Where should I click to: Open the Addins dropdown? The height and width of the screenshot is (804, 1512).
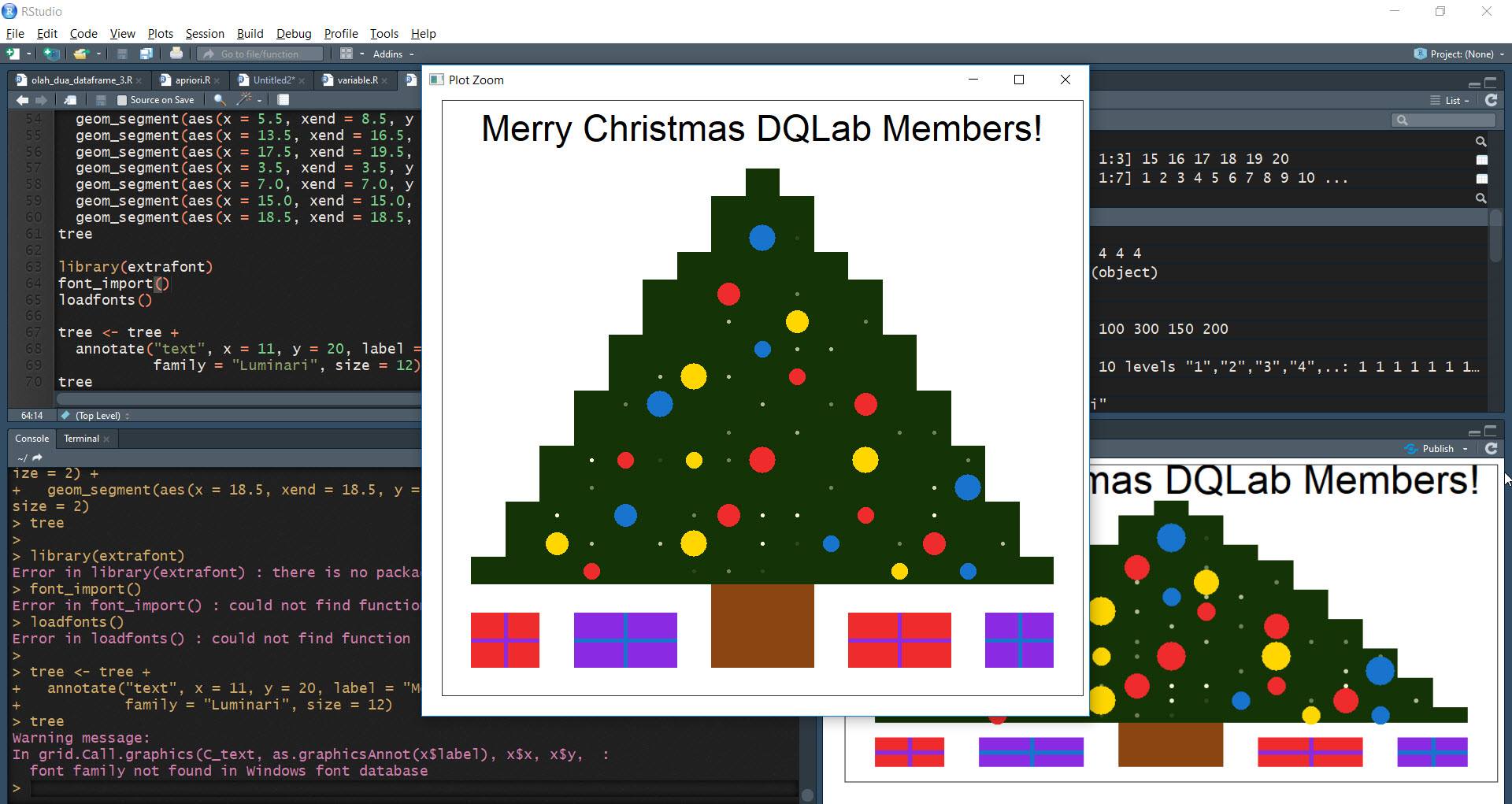(393, 54)
